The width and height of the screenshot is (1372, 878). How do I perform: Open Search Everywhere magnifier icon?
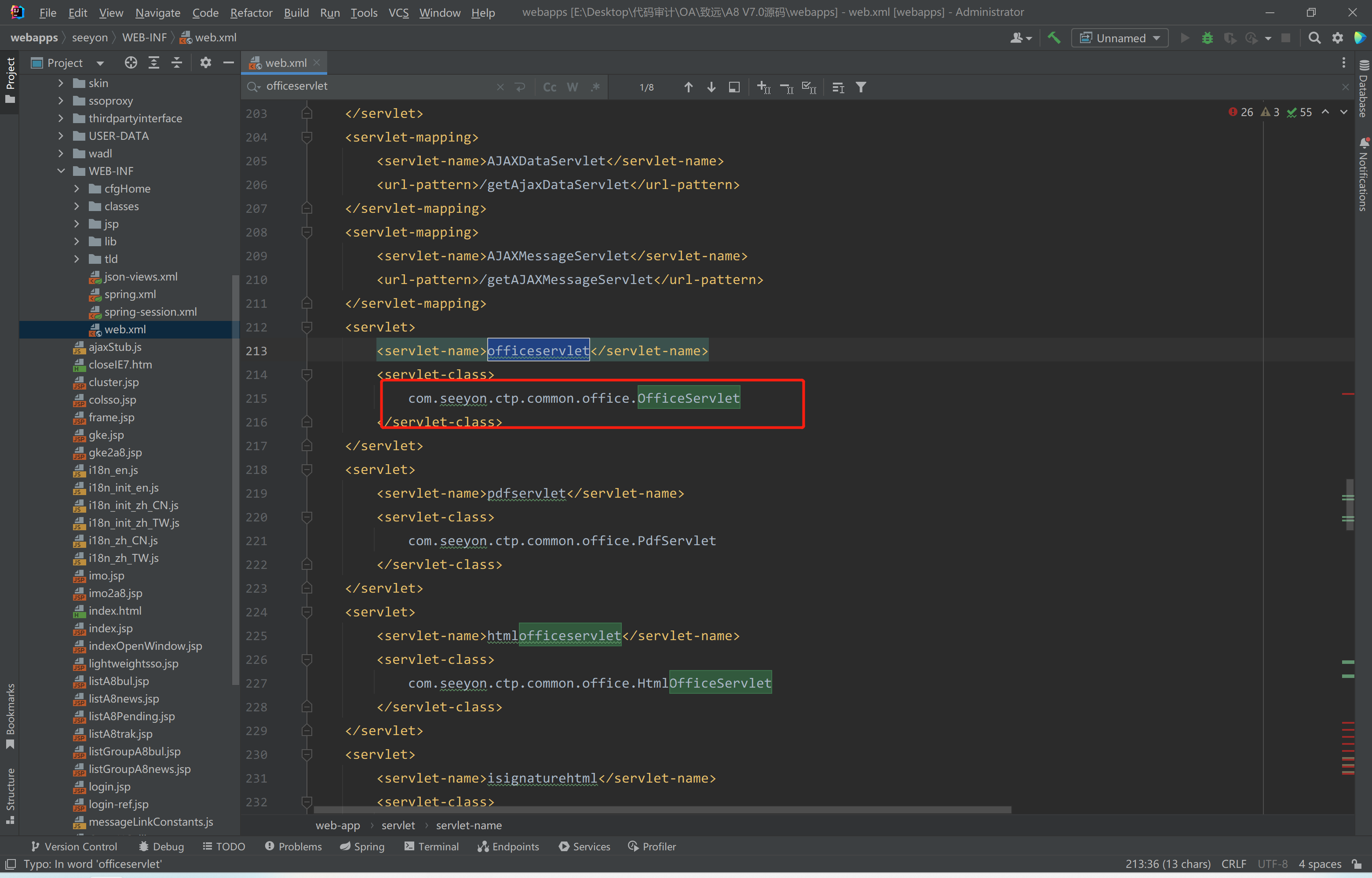pos(1314,38)
